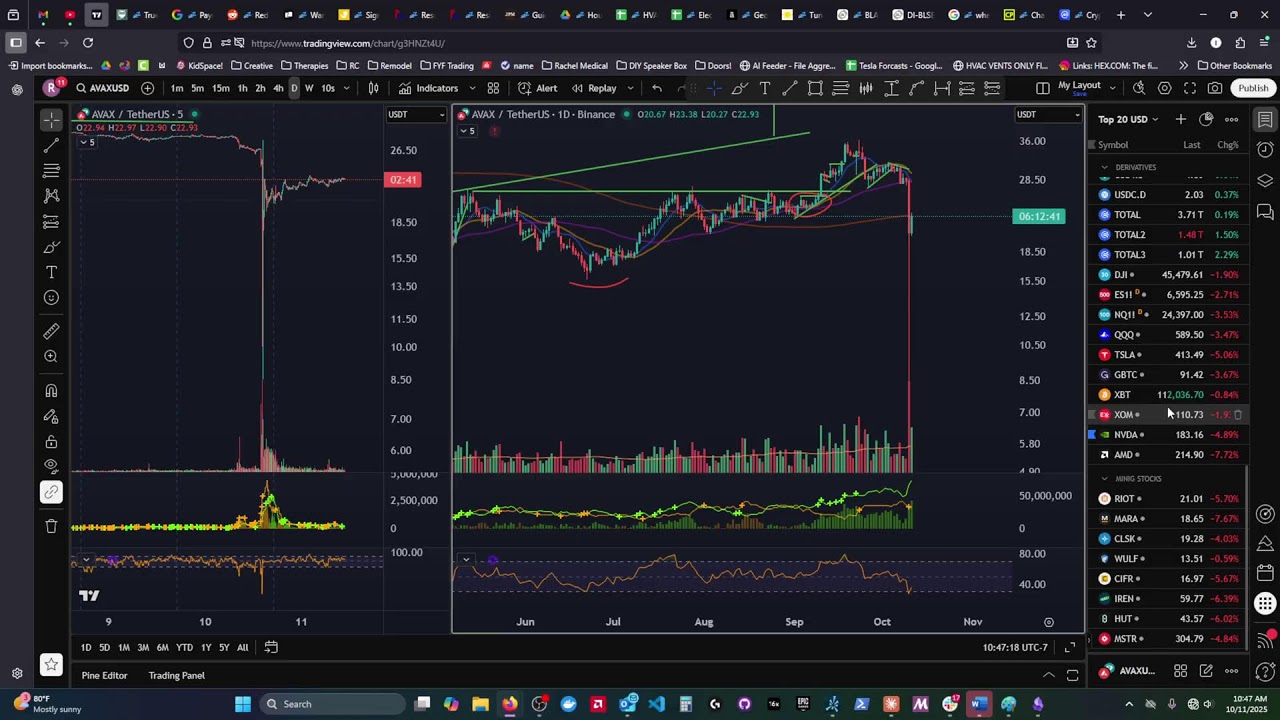This screenshot has width=1280, height=720.
Task: Take a chart snapshot with camera icon
Action: point(1215,88)
